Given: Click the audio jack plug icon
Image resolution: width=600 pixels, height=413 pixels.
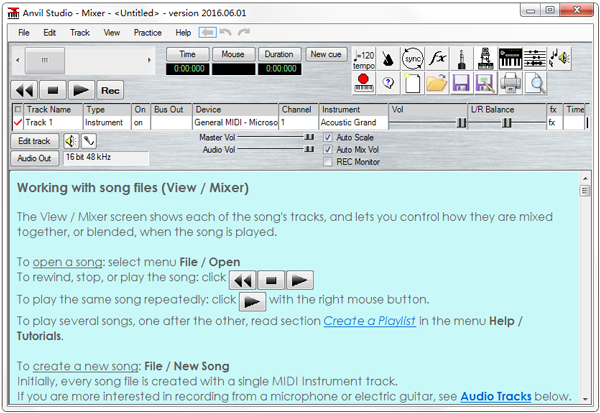Looking at the screenshot, I should tap(461, 59).
